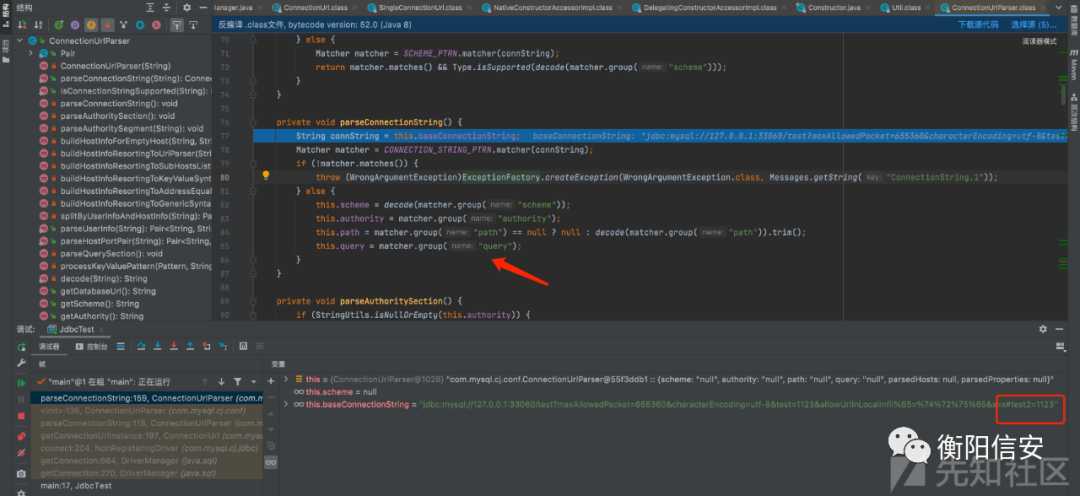
Task: Click the sort by visibility icon in Structure
Action: pyautogui.click(x=23, y=25)
